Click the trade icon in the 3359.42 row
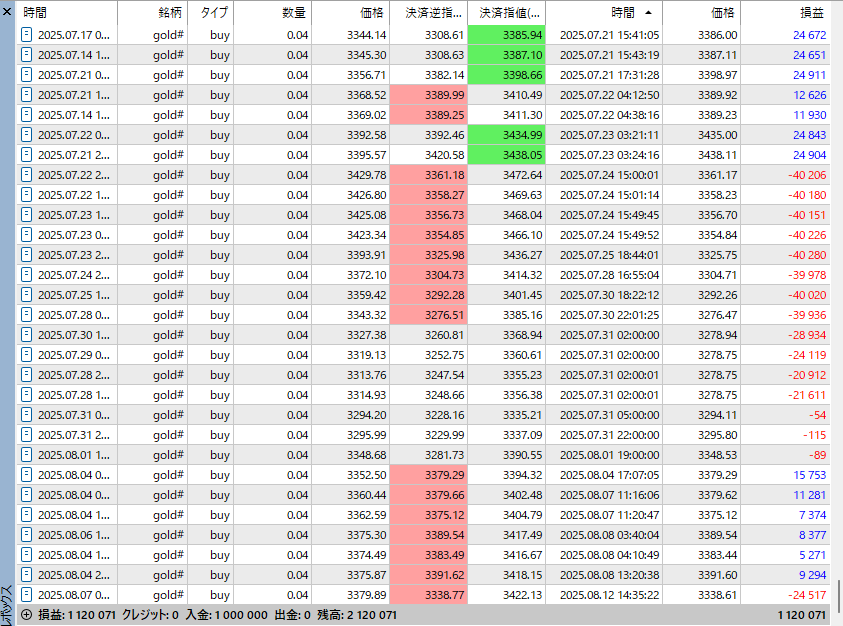843x626 pixels. click(x=26, y=295)
